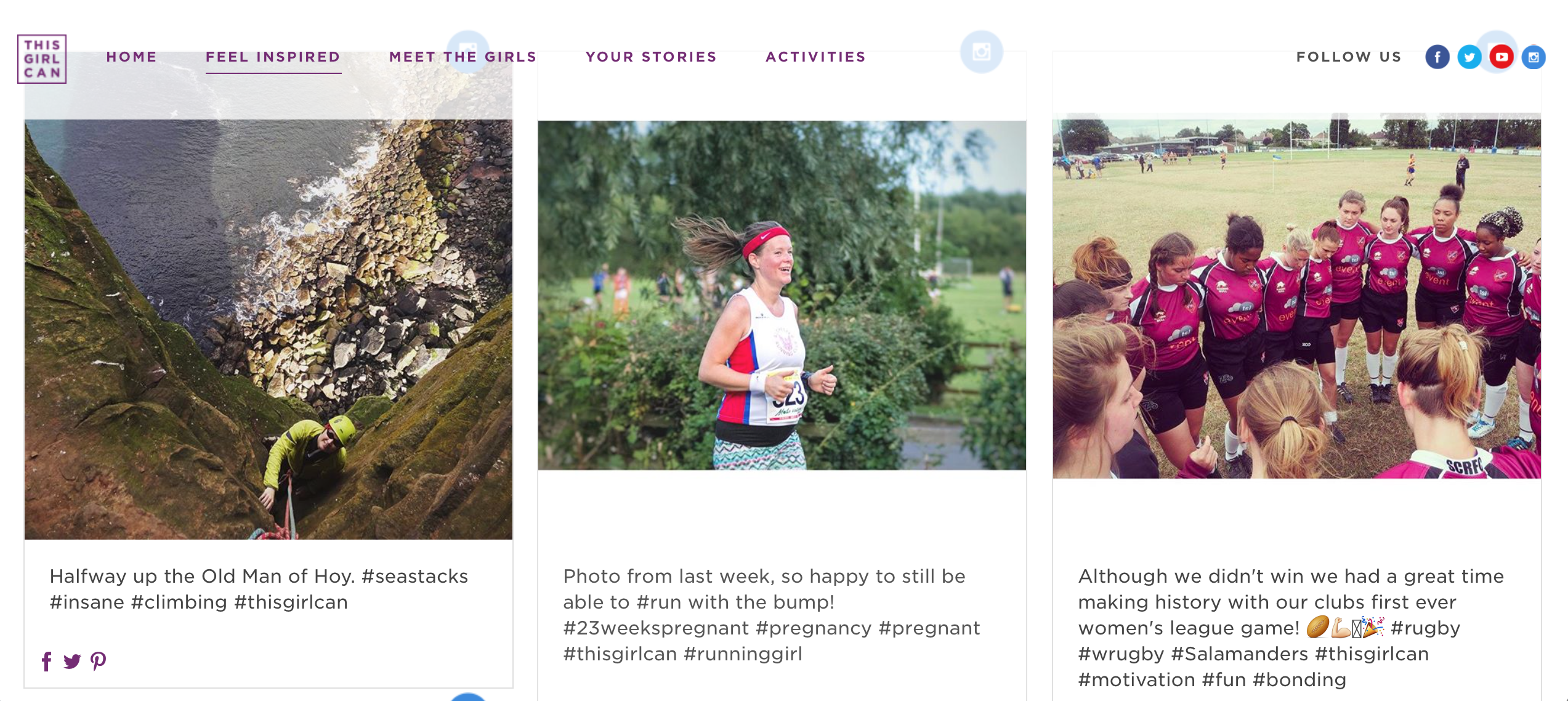Screen dimensions: 1568x701
Task: Click Instagram badge above the runner post
Action: click(x=981, y=52)
